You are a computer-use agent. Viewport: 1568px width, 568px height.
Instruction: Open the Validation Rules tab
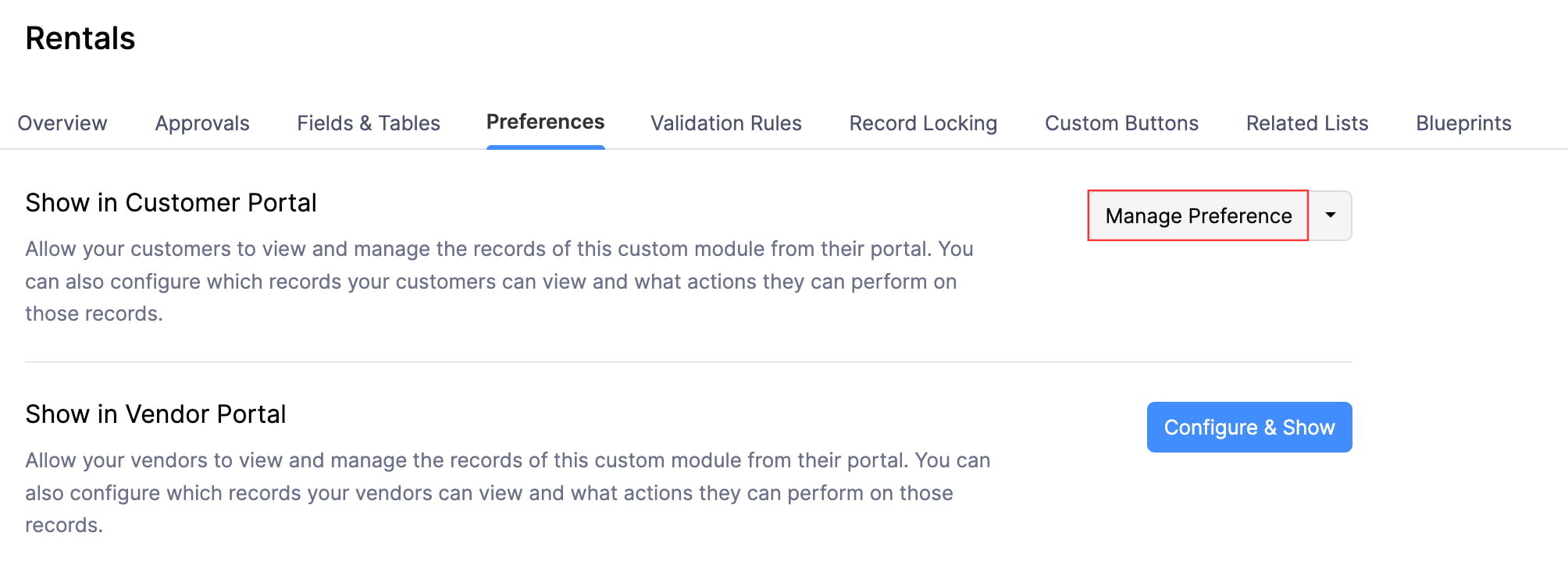725,122
